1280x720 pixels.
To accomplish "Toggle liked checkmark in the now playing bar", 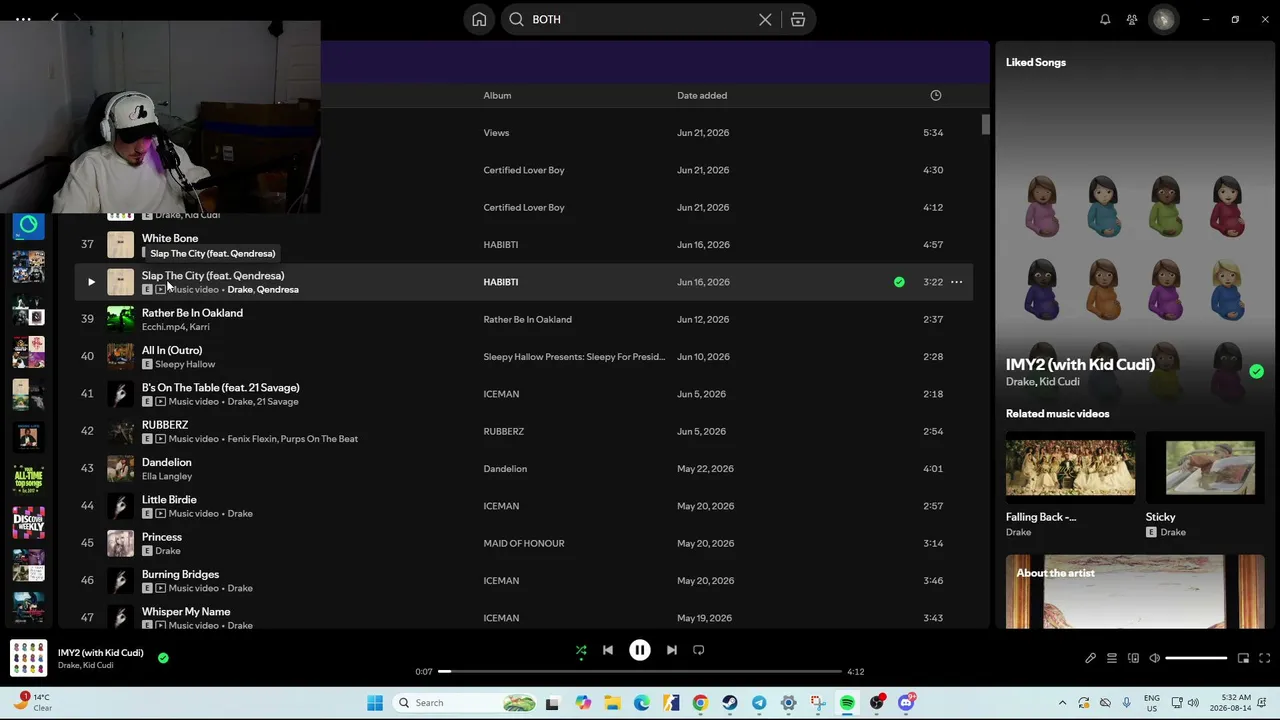I will [x=163, y=658].
